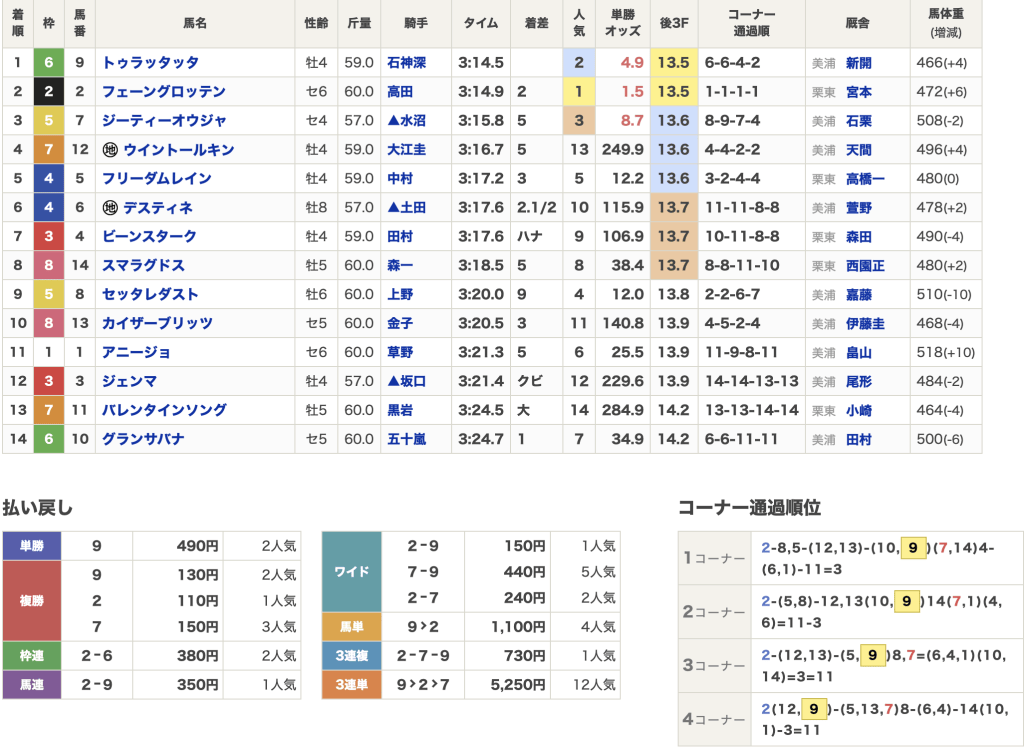Open horse page for フェーングロッテン

point(164,91)
